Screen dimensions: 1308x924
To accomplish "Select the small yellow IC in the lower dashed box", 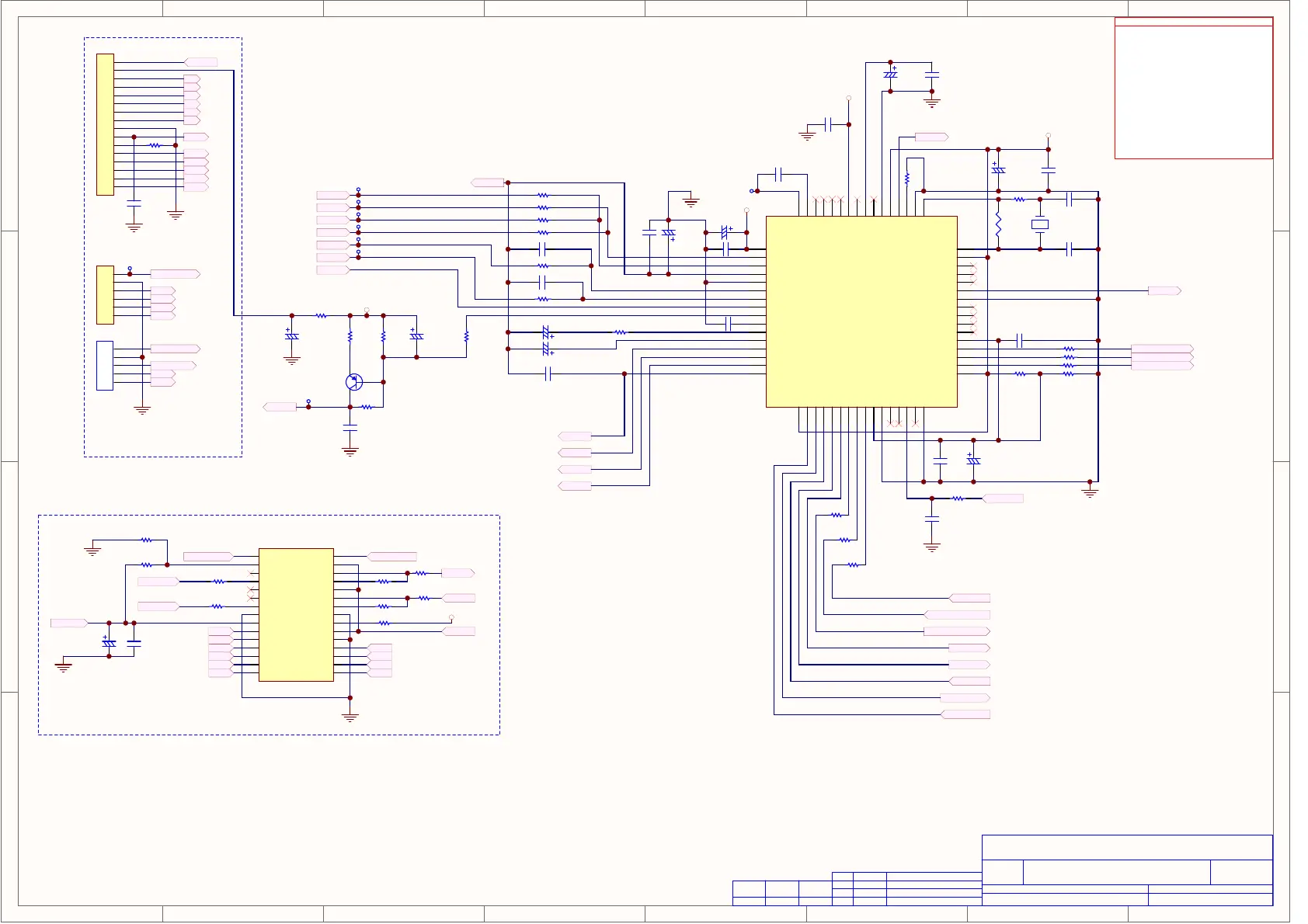I will [296, 615].
